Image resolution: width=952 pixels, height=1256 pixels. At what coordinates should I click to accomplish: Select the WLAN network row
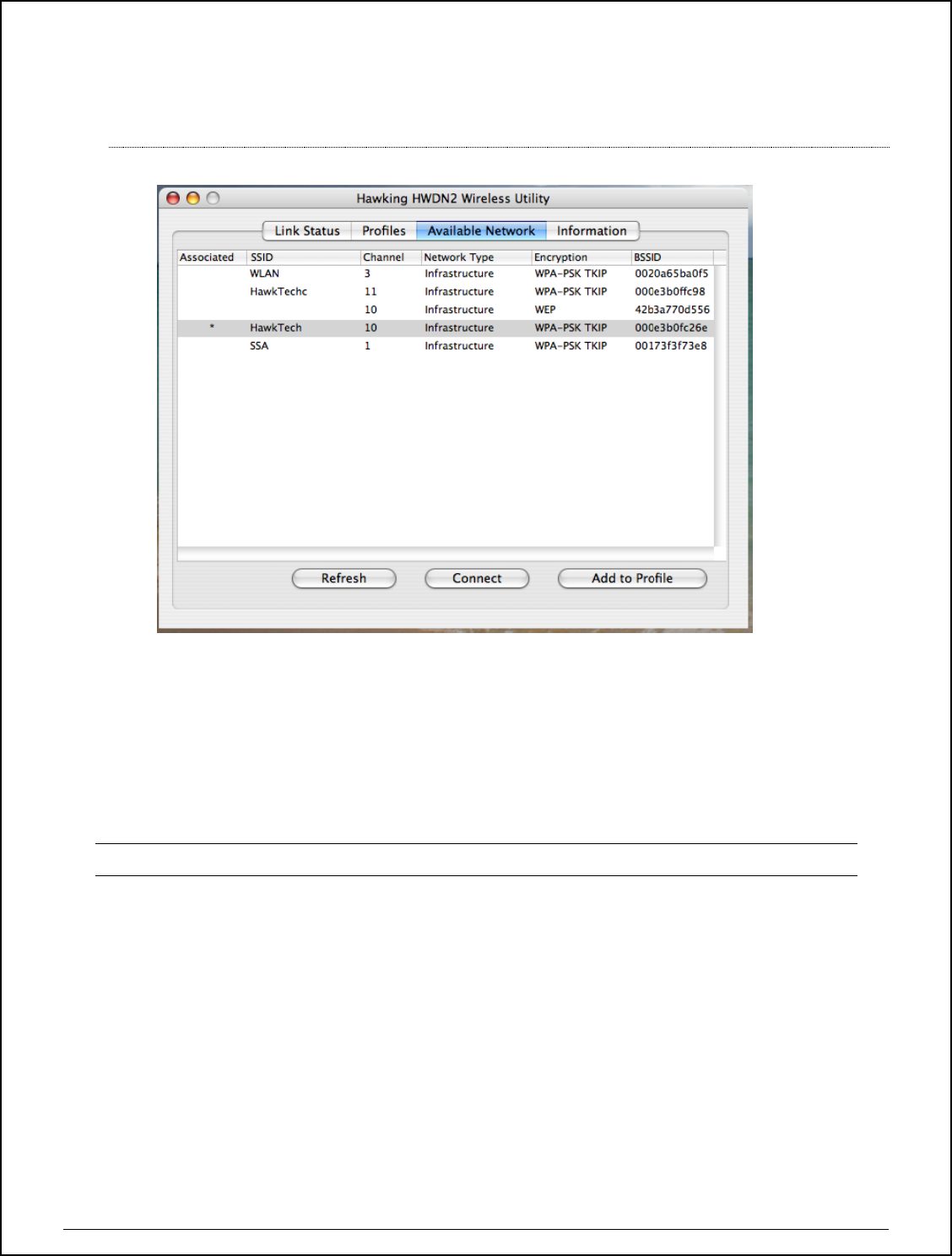click(x=446, y=273)
